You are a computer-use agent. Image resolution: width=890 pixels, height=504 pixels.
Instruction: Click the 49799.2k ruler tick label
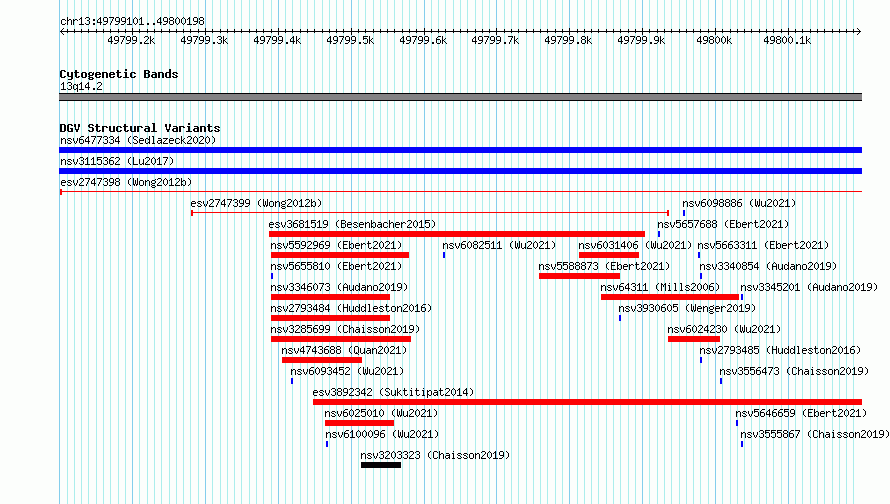[x=131, y=40]
